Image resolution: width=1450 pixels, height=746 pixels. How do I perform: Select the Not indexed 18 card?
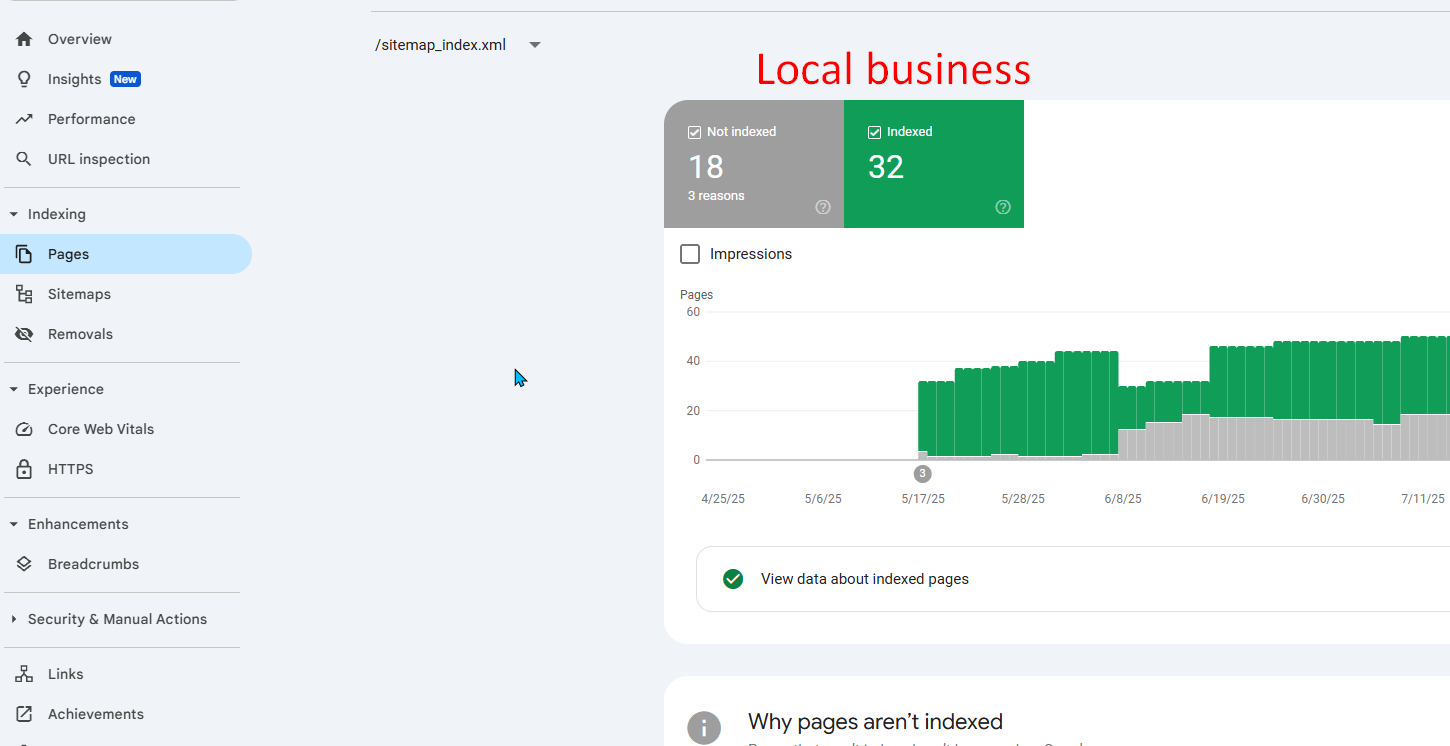pyautogui.click(x=754, y=164)
